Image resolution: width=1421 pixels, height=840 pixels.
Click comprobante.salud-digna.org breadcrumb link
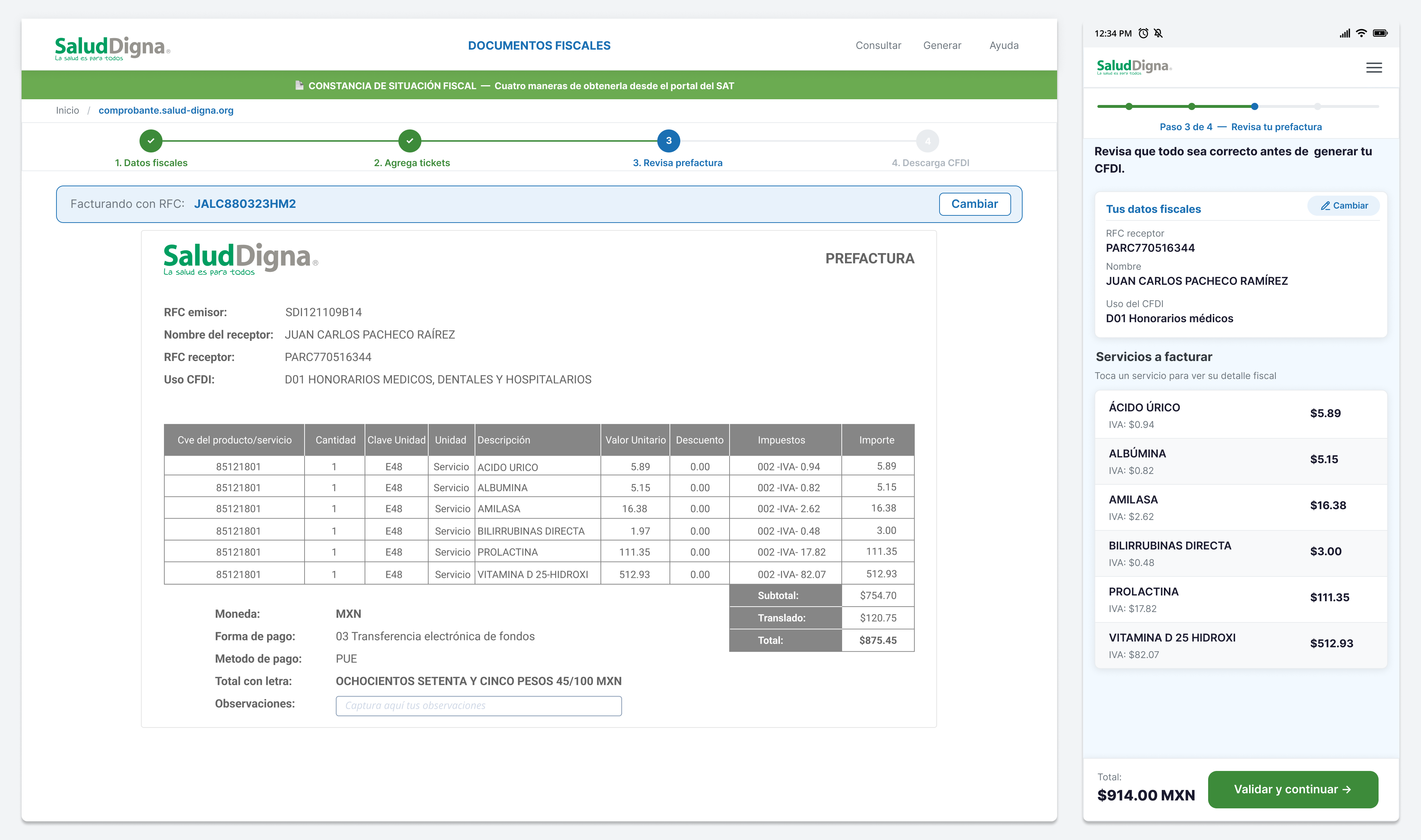(x=166, y=110)
